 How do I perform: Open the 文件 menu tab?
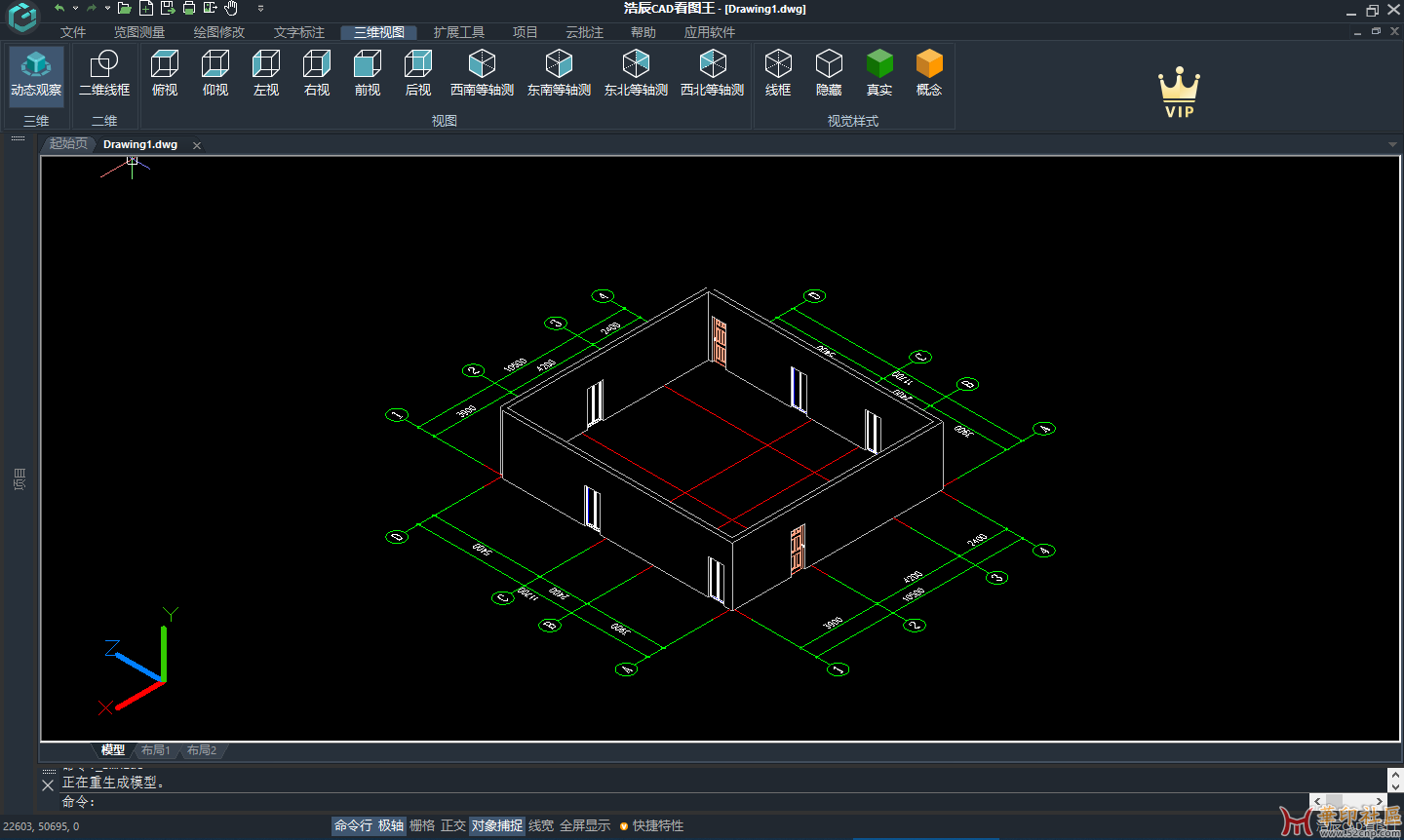pos(73,32)
